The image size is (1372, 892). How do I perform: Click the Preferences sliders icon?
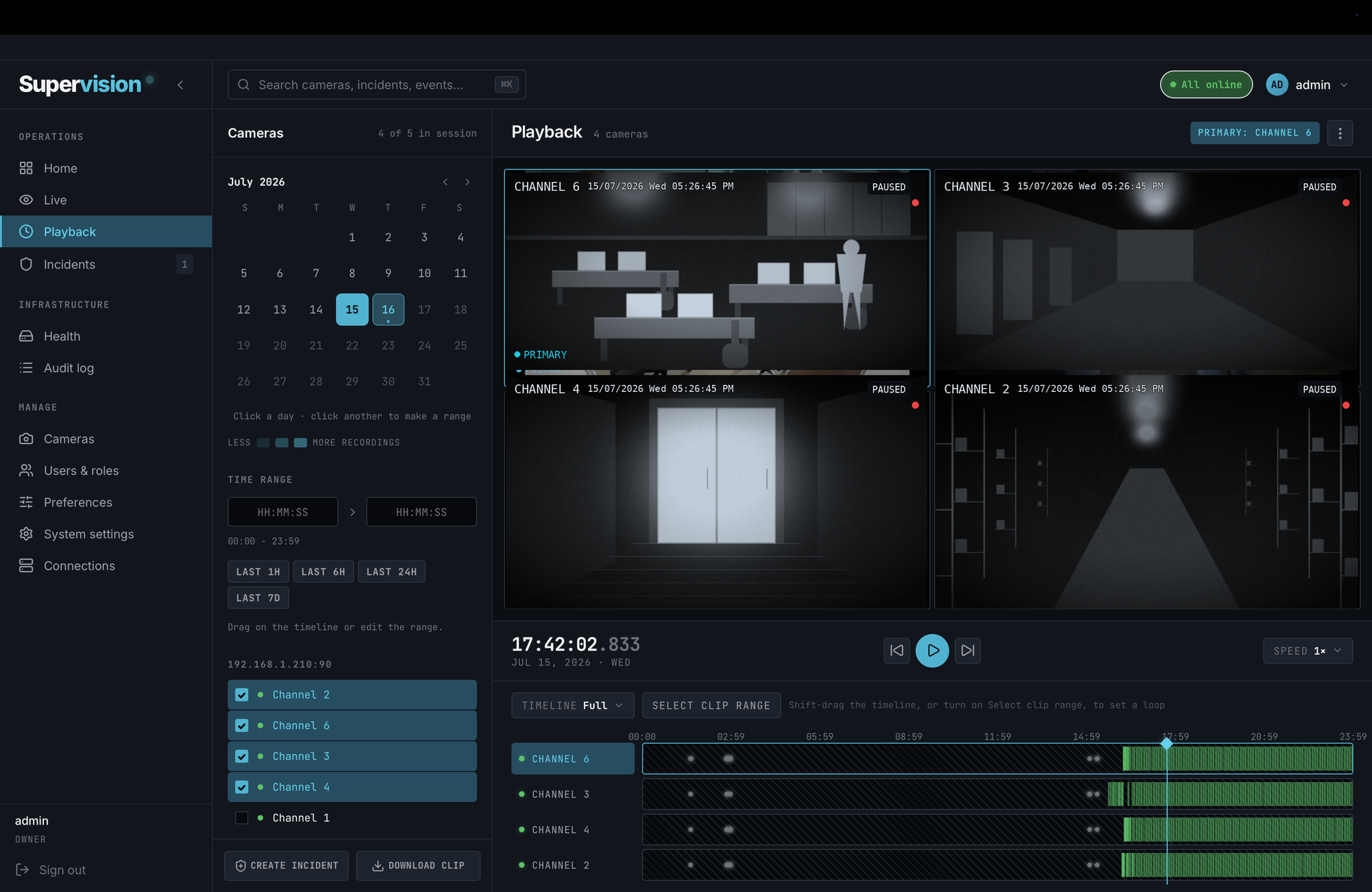click(x=26, y=502)
